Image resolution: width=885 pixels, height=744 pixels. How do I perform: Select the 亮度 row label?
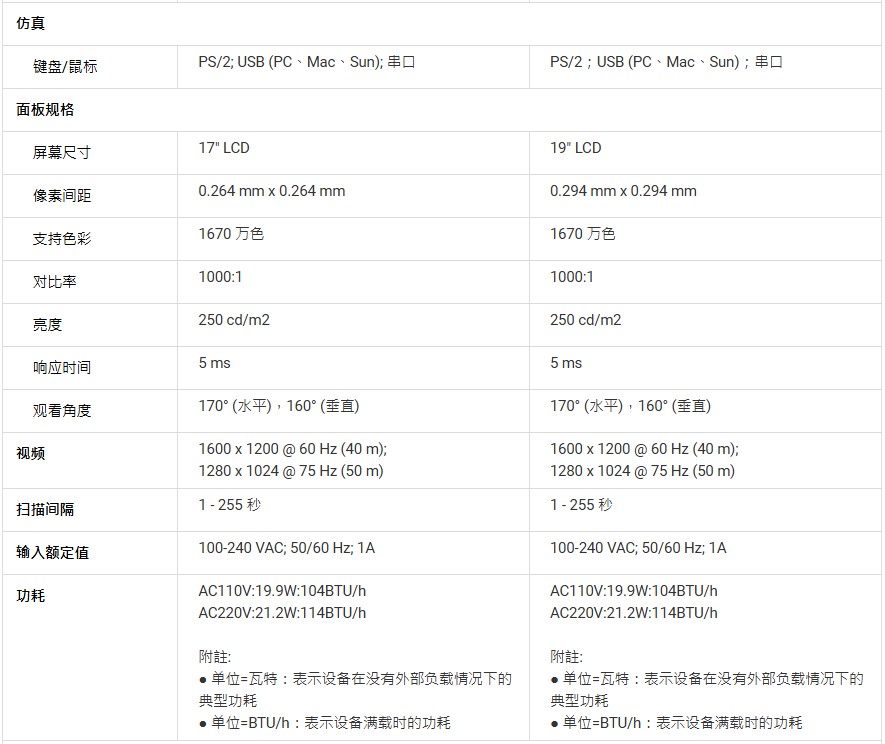coord(48,324)
